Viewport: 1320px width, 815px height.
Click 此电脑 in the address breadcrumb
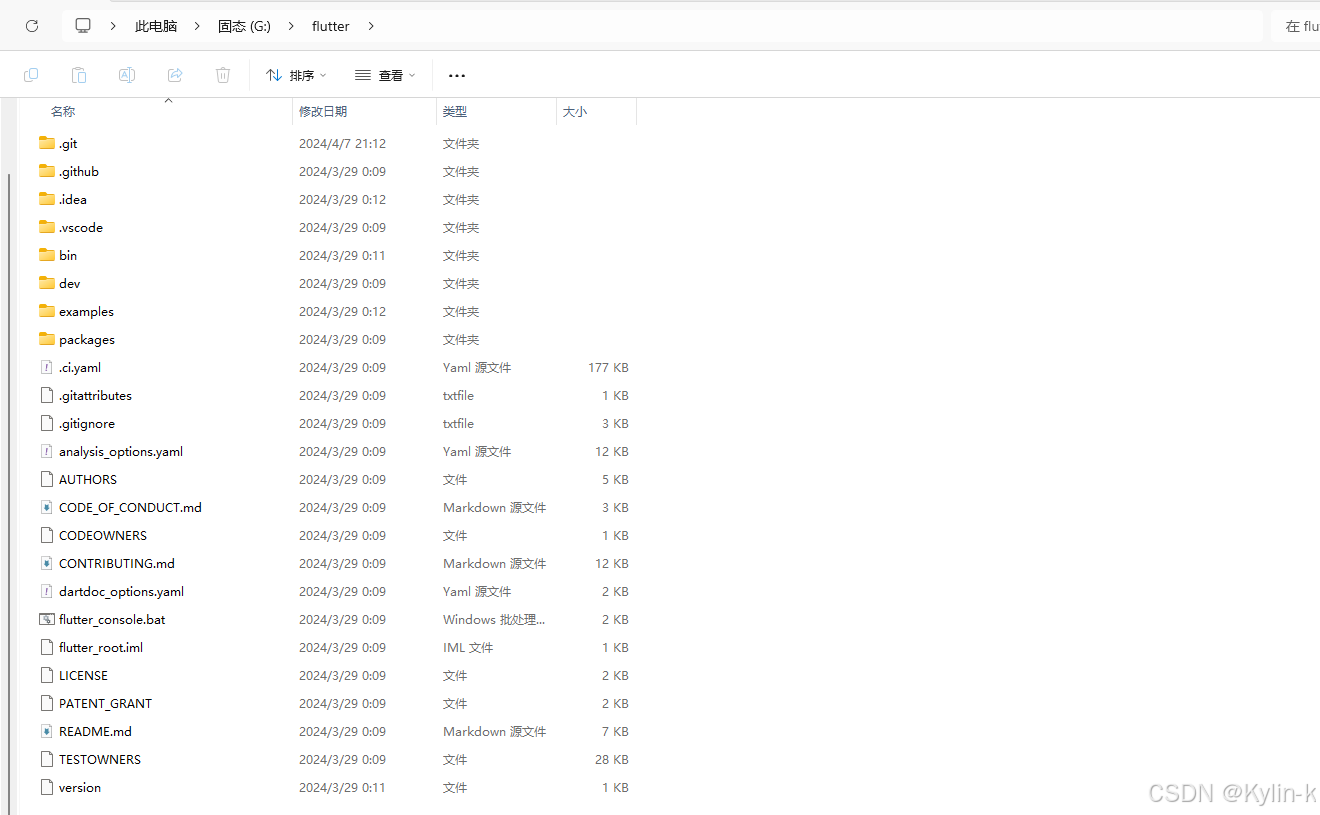(x=156, y=26)
